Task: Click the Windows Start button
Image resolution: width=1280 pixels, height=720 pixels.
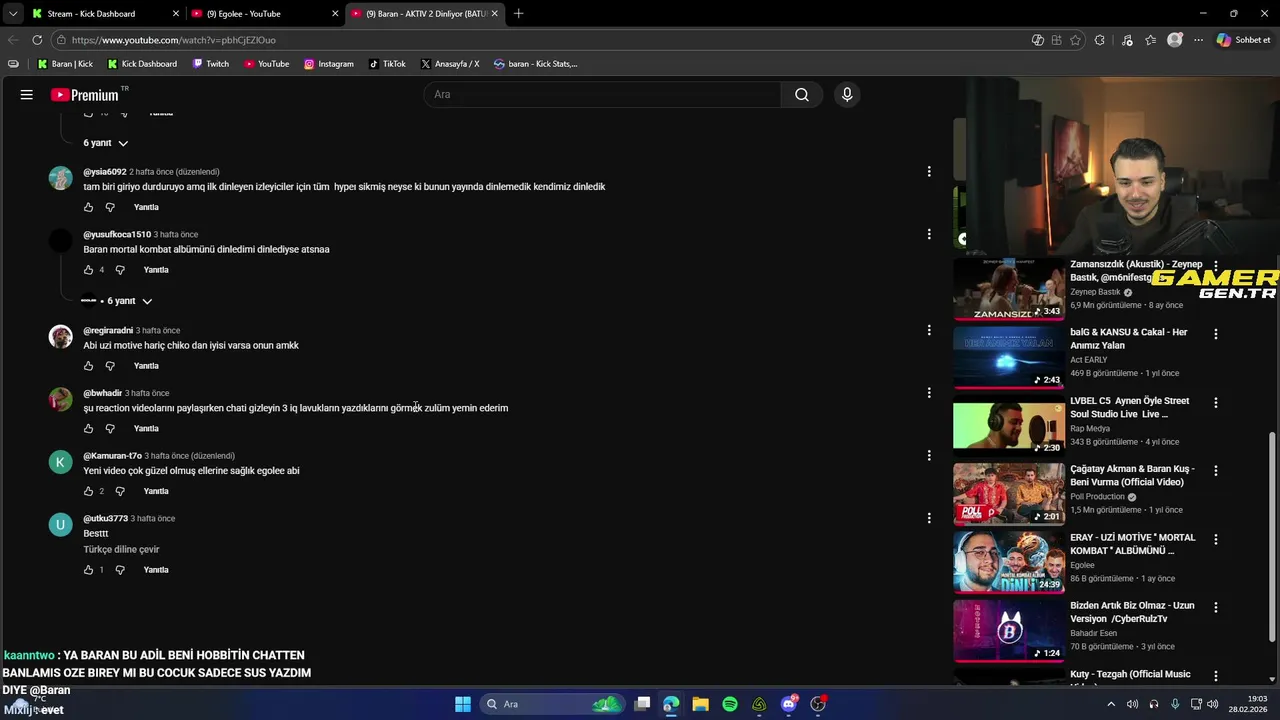Action: pos(463,704)
